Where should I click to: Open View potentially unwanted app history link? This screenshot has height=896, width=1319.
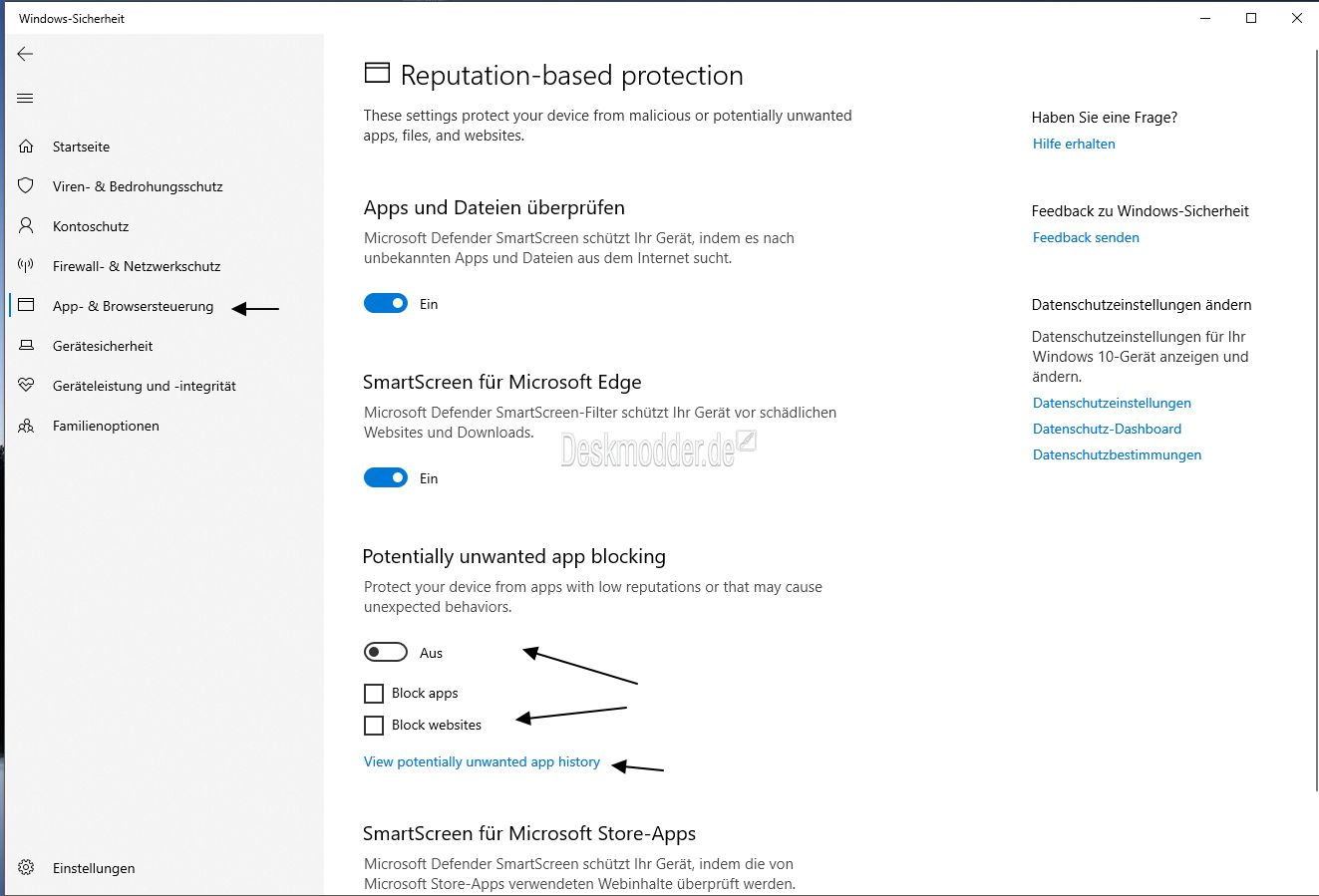click(482, 761)
